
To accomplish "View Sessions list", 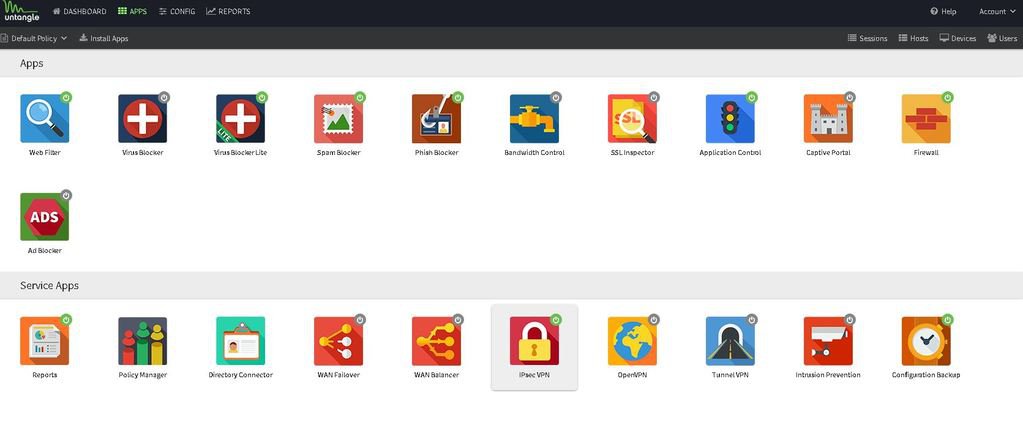I will (x=867, y=38).
